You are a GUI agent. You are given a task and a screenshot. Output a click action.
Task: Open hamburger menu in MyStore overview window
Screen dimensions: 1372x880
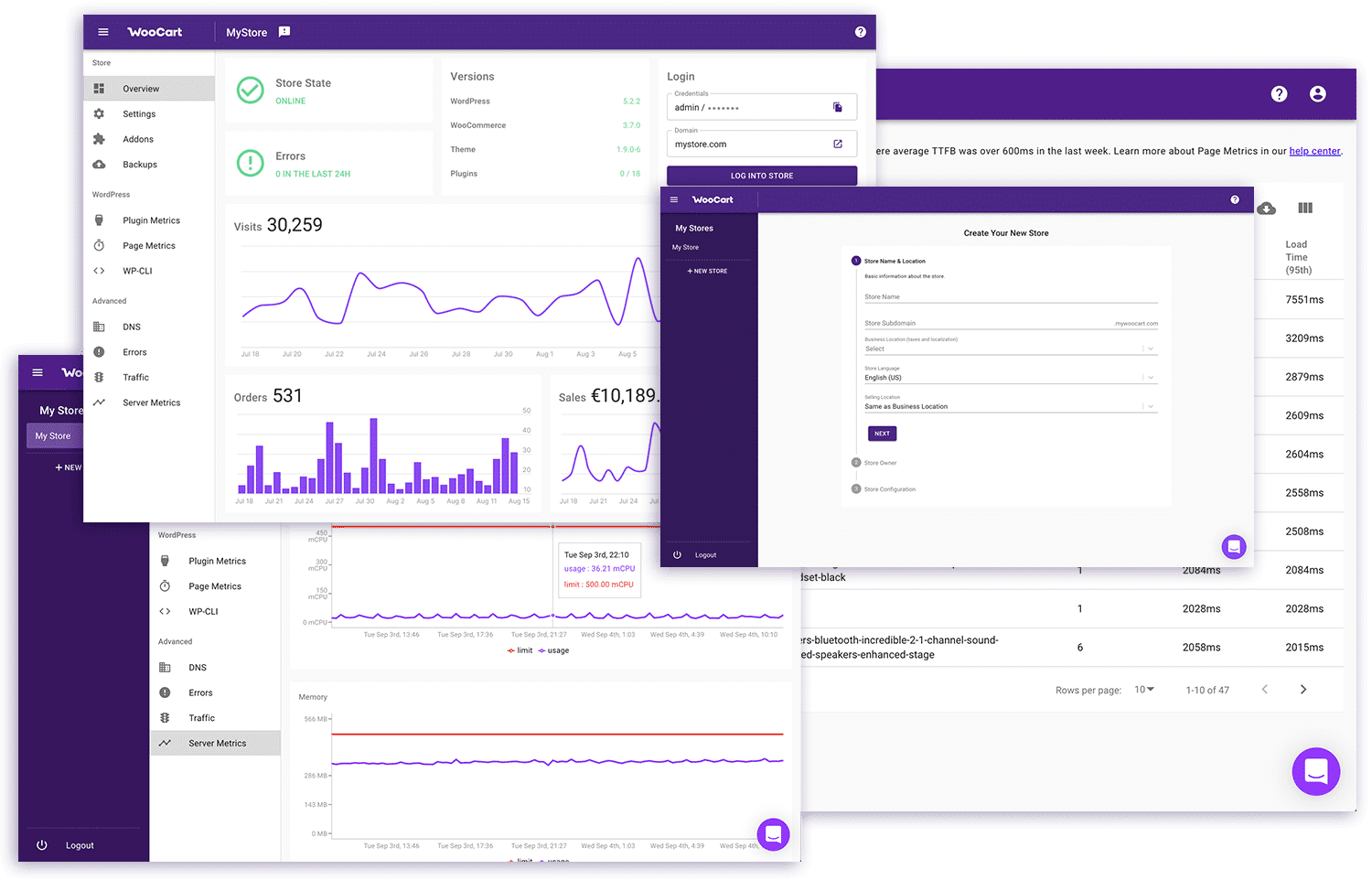103,32
